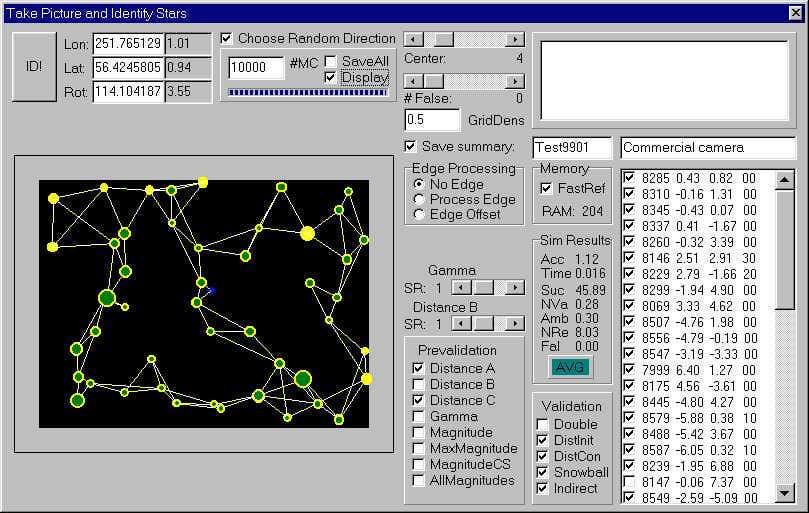Toggle the Save summary checkbox
Image resolution: width=809 pixels, height=513 pixels.
click(410, 147)
